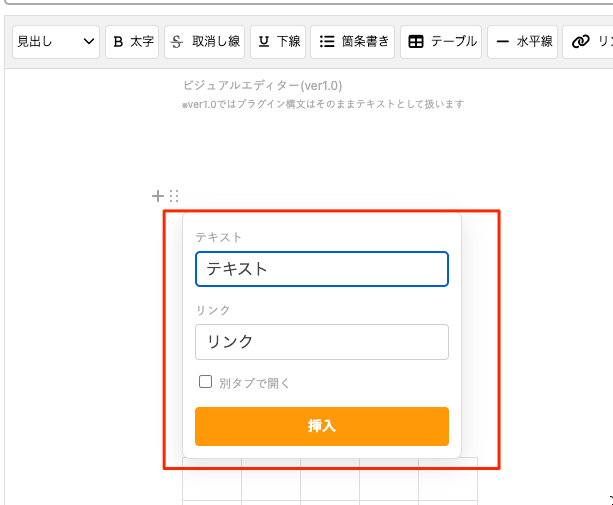
Task: Click the bullet list icon
Action: pyautogui.click(x=327, y=41)
